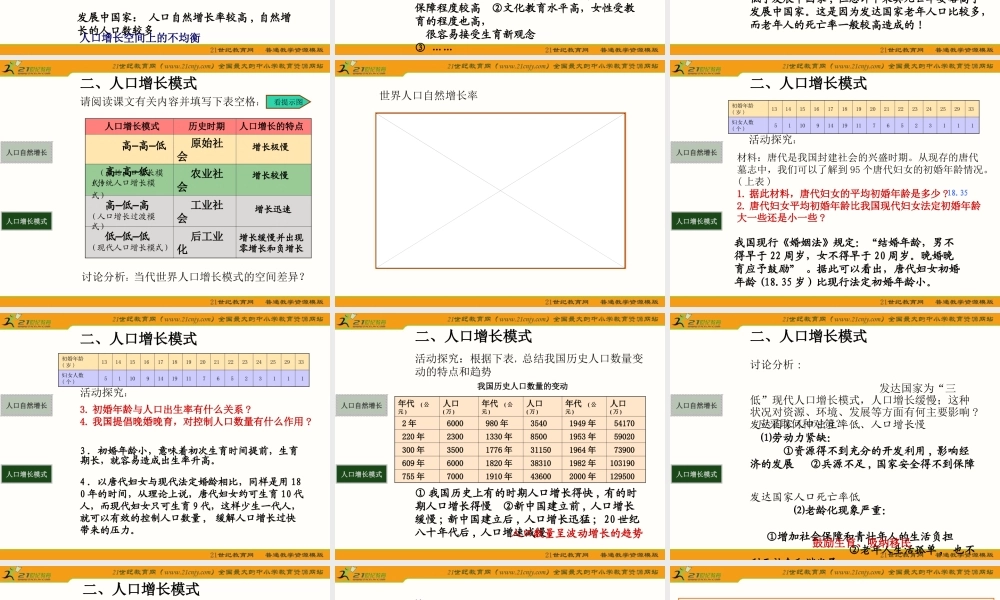Click the 21世纪教育 logo on the growth-mode table slide
1000x600 pixels.
[x=27, y=68]
